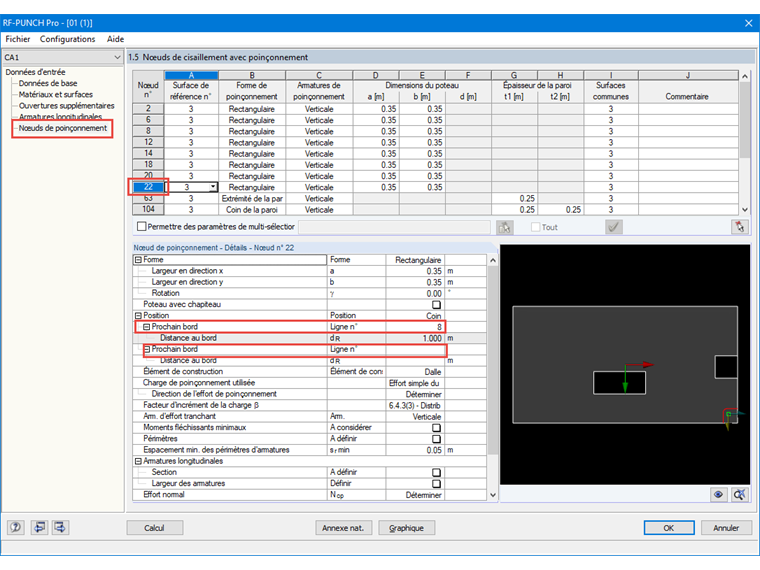Enable multi-selection parameters checkbox

(142, 226)
